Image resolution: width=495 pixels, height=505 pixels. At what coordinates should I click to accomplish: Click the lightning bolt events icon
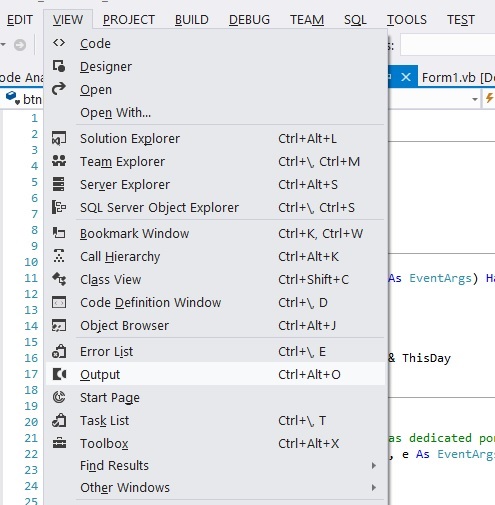pyautogui.click(x=490, y=99)
